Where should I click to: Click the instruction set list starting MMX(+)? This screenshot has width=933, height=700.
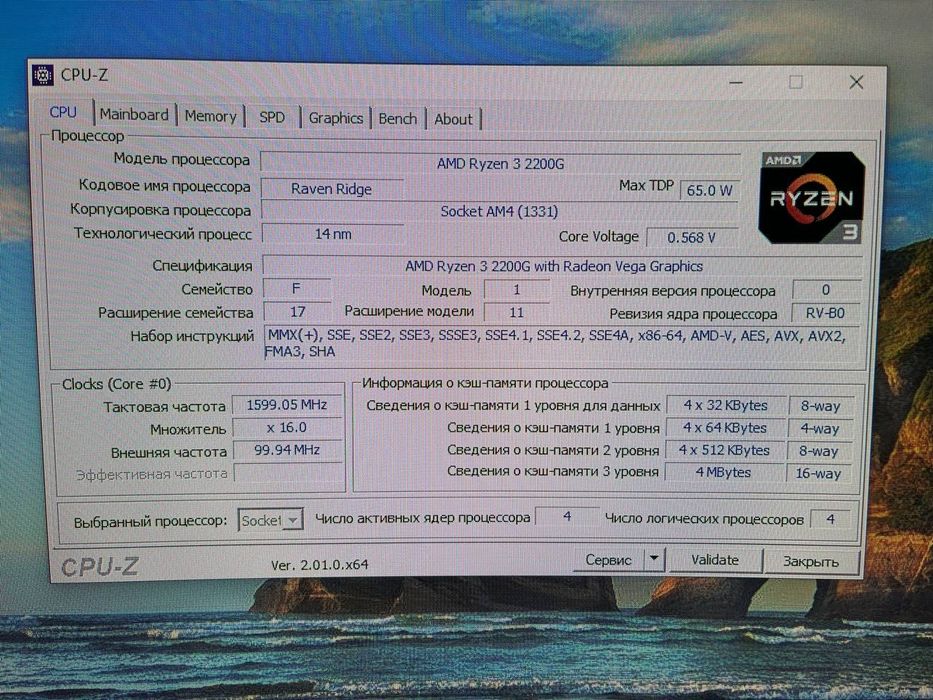click(562, 343)
